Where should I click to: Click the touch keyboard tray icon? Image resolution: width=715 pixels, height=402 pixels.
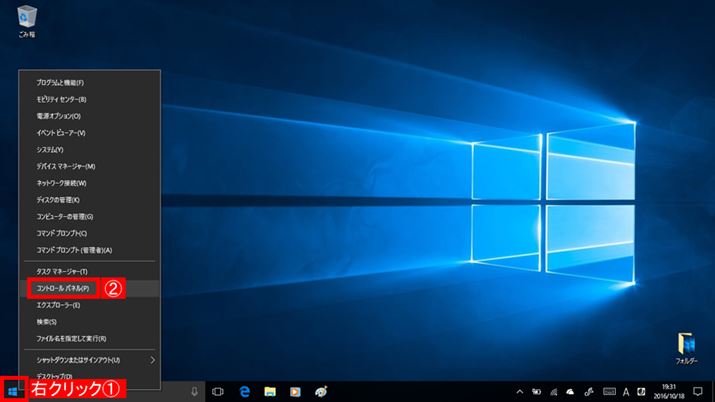point(609,391)
